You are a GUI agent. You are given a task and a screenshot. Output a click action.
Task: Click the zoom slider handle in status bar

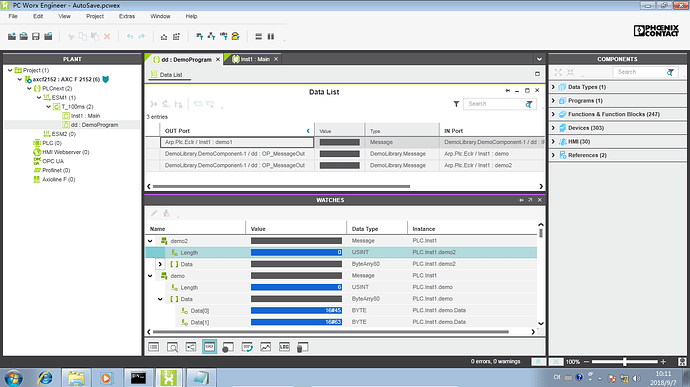tap(625, 362)
